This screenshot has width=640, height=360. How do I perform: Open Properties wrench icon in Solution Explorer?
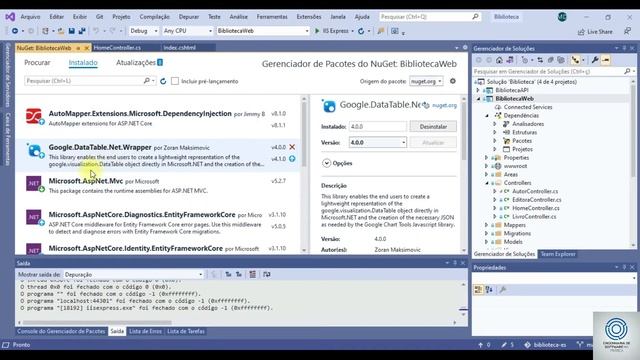pos(595,60)
